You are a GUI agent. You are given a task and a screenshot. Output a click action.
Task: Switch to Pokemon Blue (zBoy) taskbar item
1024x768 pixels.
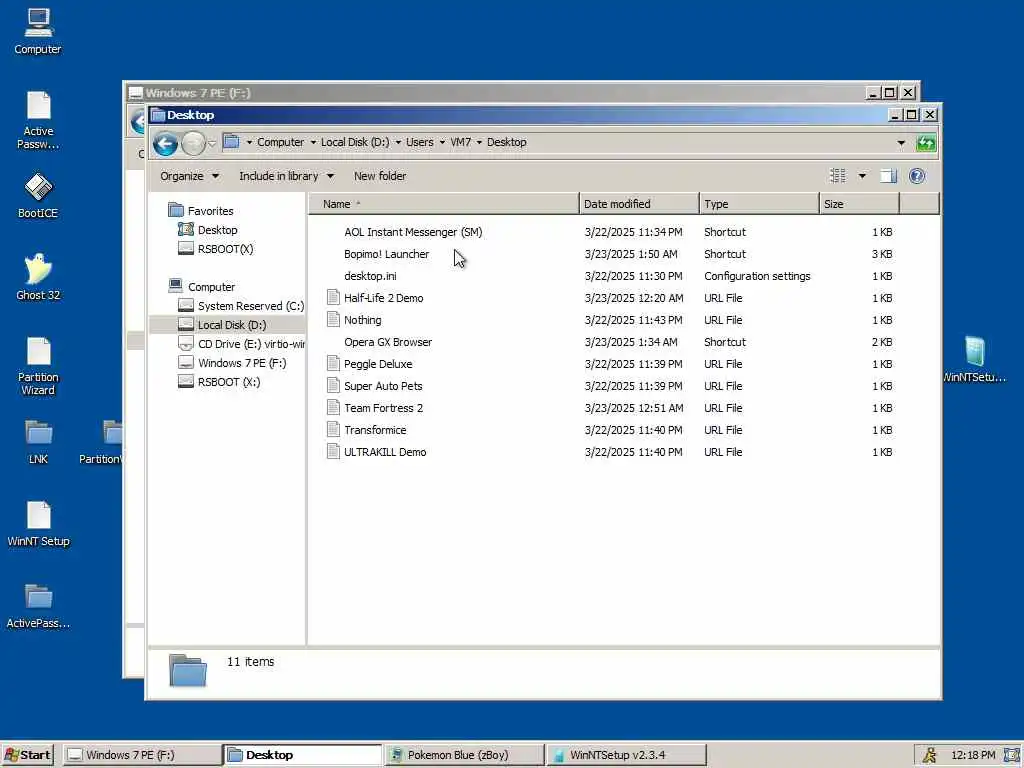tap(464, 755)
